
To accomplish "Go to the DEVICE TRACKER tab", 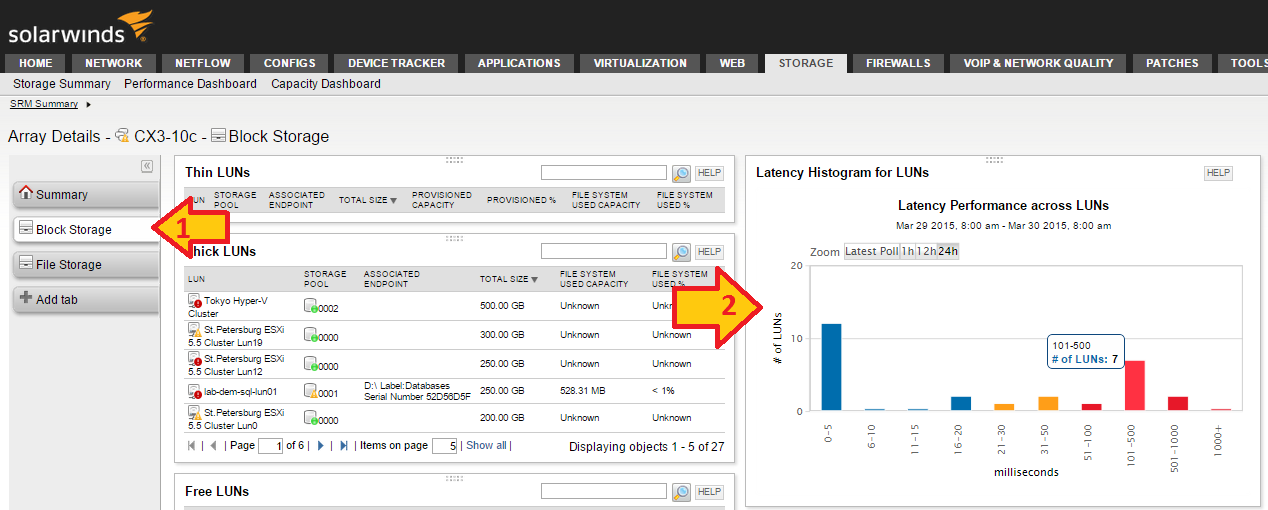I will coord(397,63).
